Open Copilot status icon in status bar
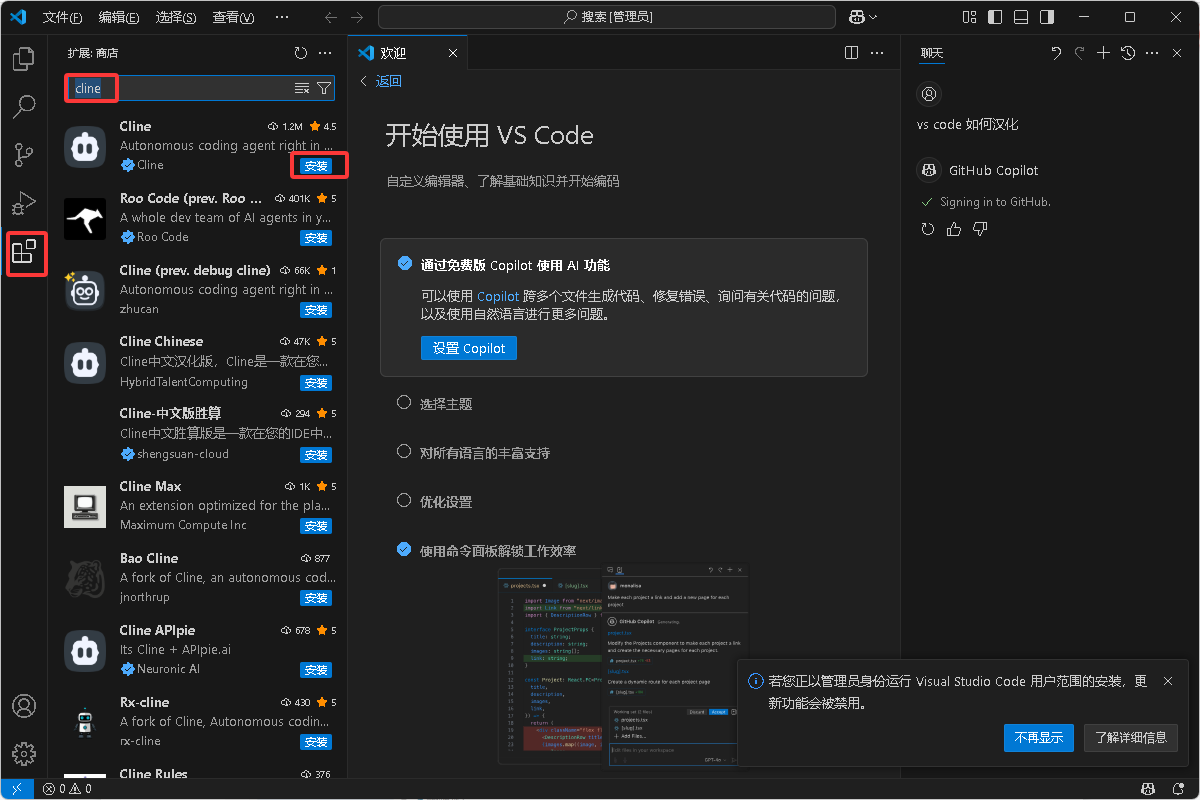This screenshot has width=1200, height=800. (1150, 788)
